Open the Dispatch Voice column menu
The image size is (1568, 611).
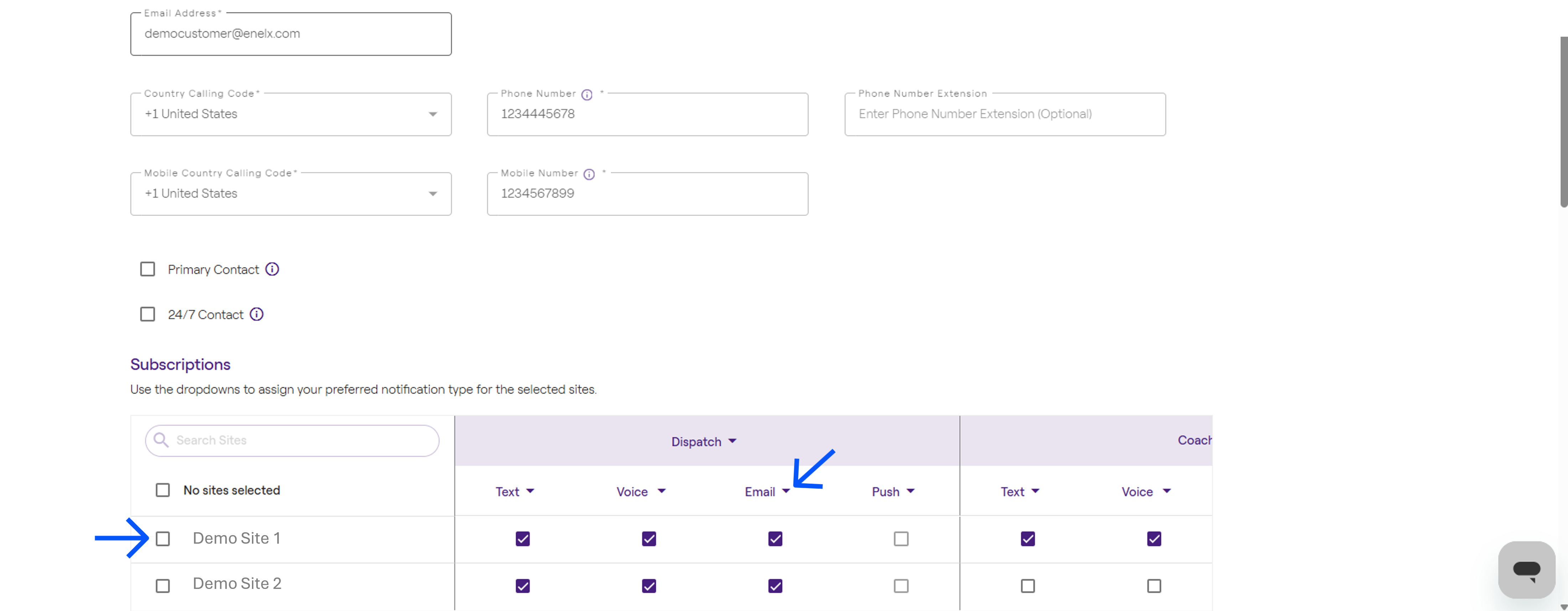point(641,491)
